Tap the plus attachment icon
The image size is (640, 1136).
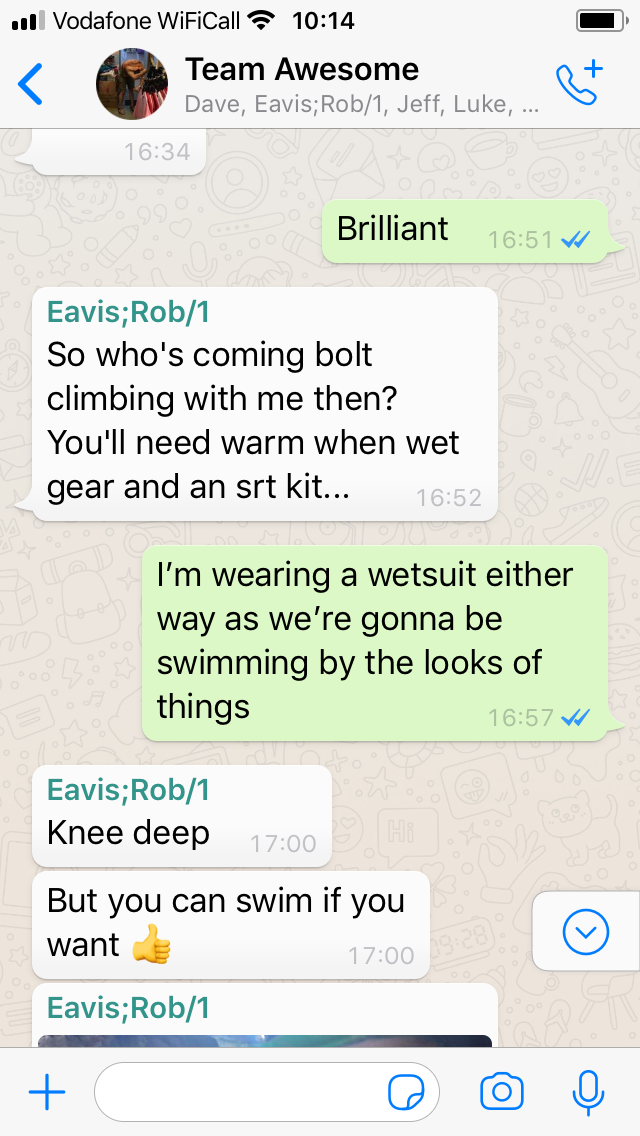point(47,1092)
